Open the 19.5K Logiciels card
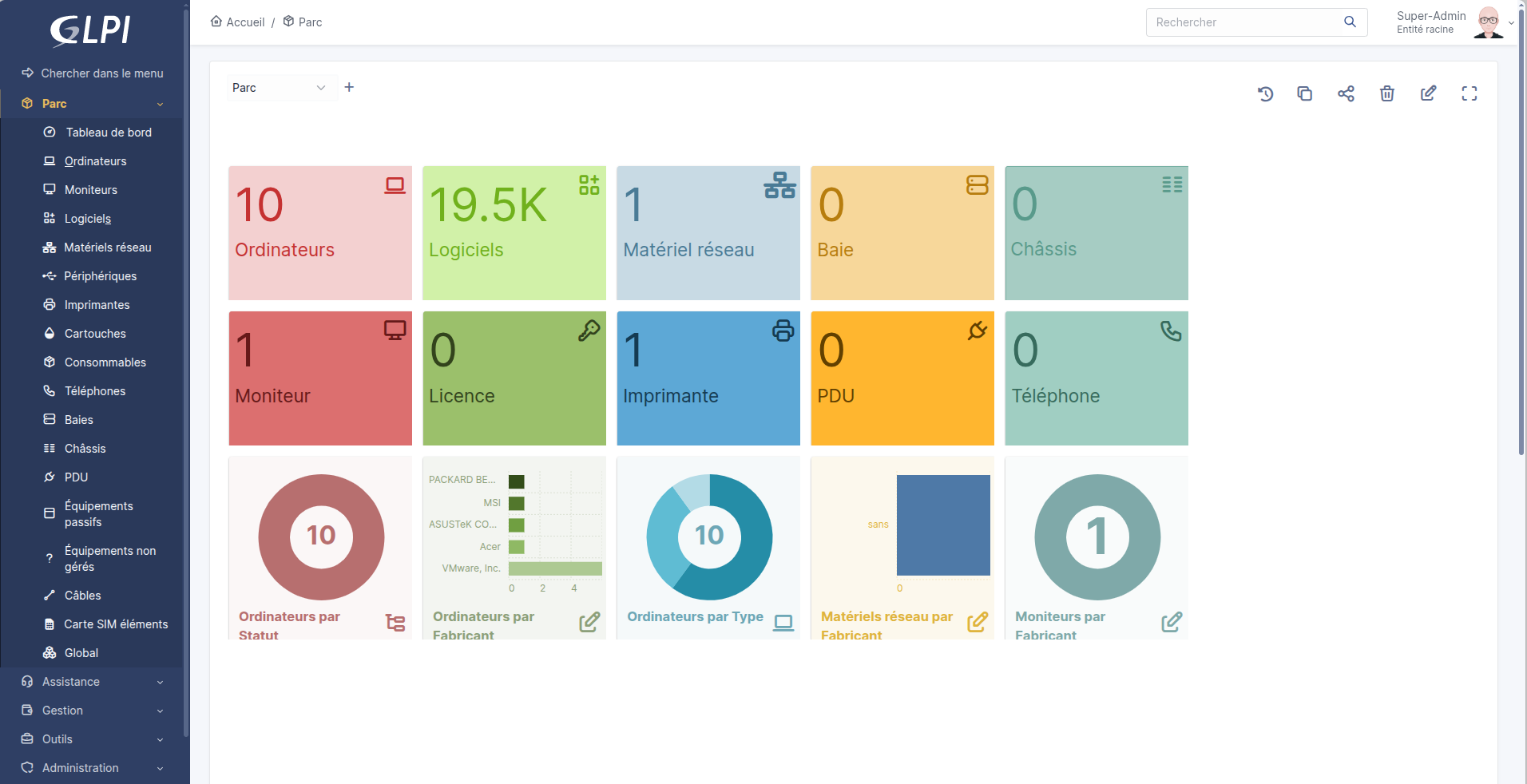Viewport: 1527px width, 784px height. click(x=514, y=233)
